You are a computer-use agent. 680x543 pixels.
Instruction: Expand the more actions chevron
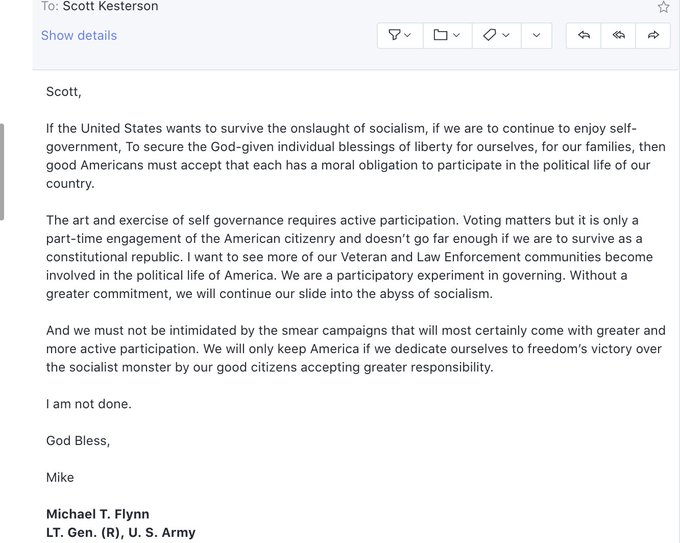pos(536,35)
